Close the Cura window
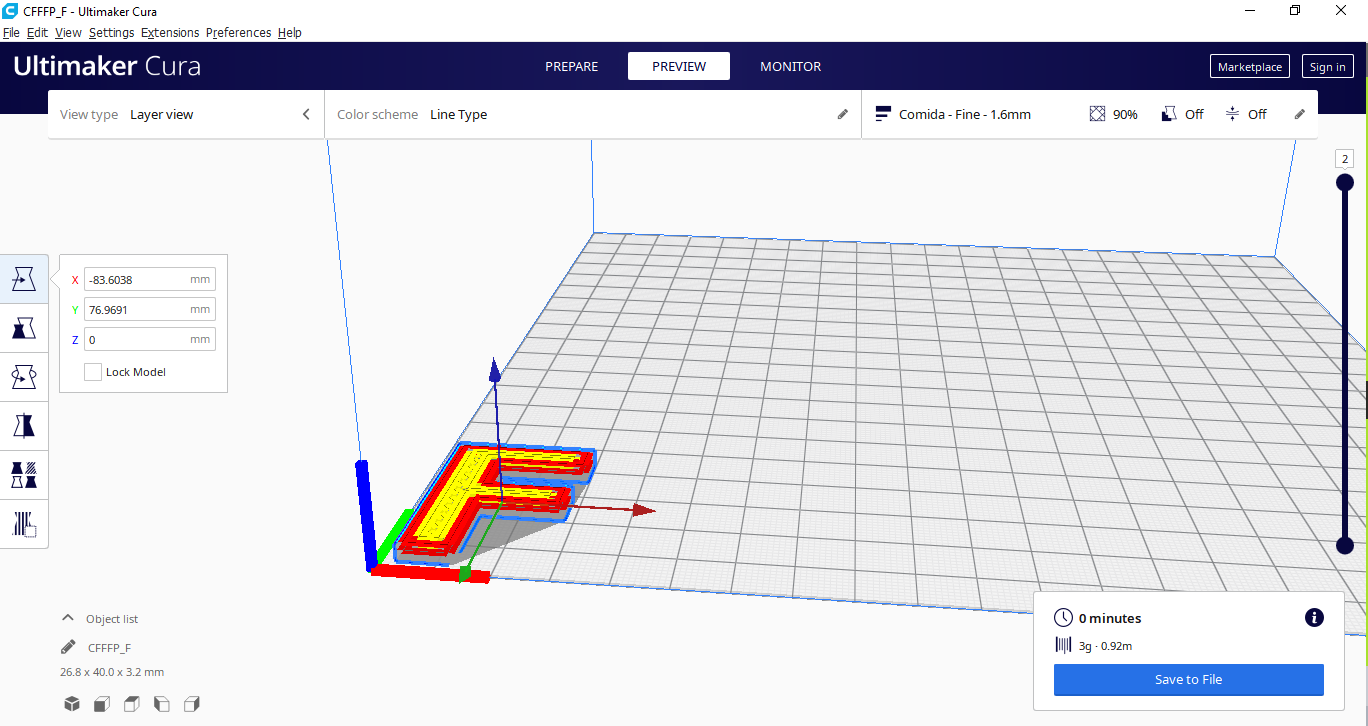This screenshot has width=1368, height=726. [1341, 11]
